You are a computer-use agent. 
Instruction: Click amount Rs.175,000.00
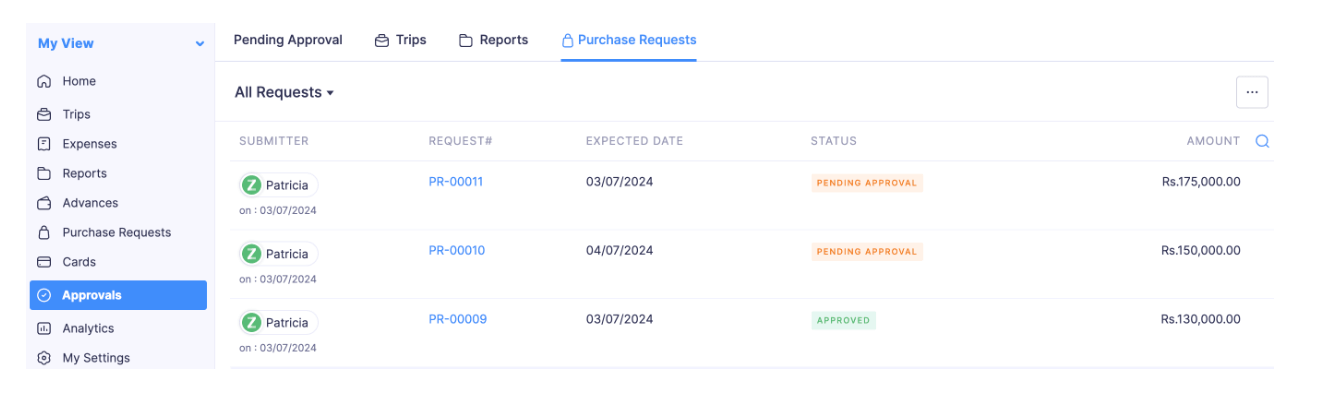click(x=1201, y=182)
